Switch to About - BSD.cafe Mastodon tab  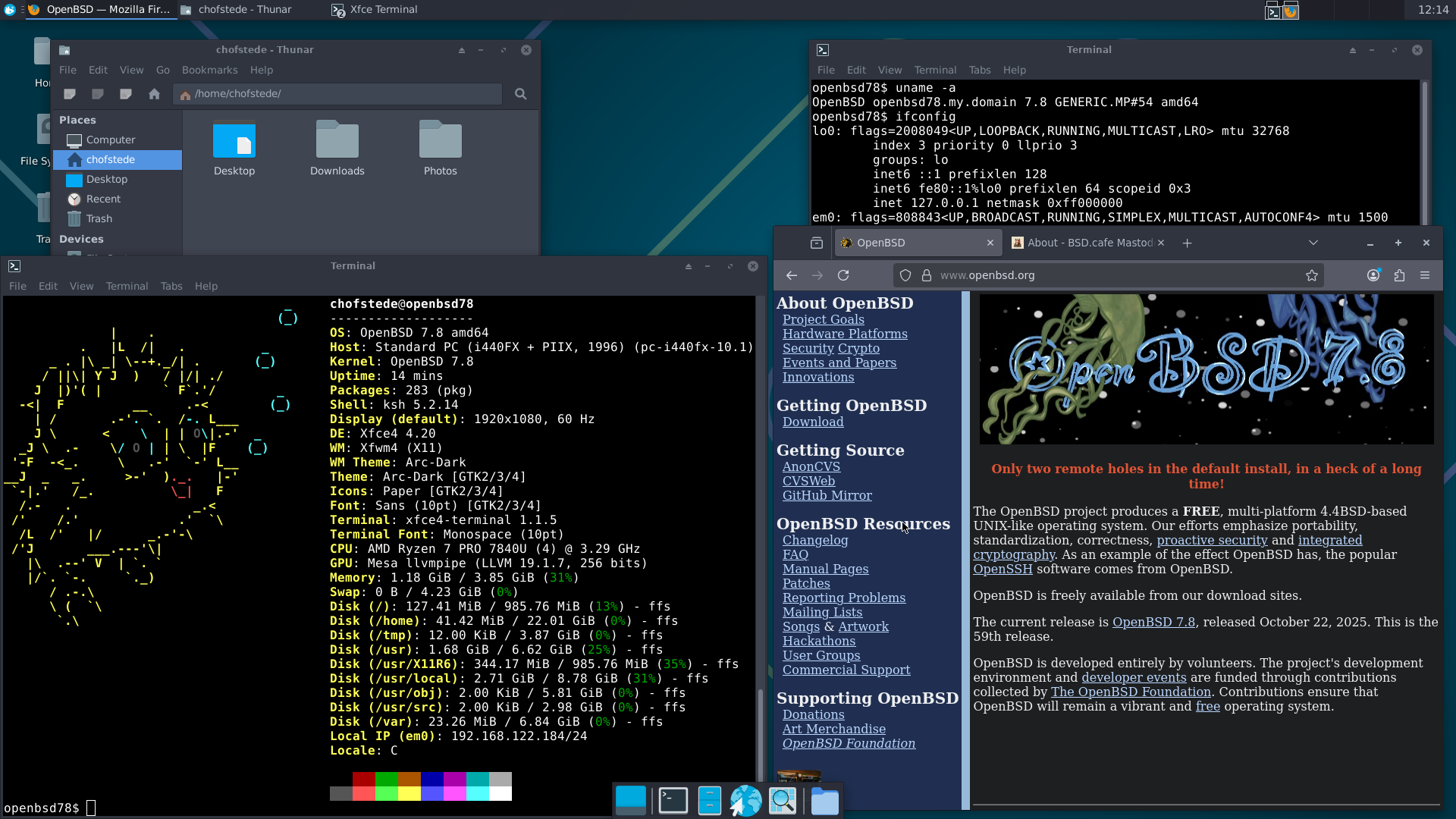point(1084,243)
